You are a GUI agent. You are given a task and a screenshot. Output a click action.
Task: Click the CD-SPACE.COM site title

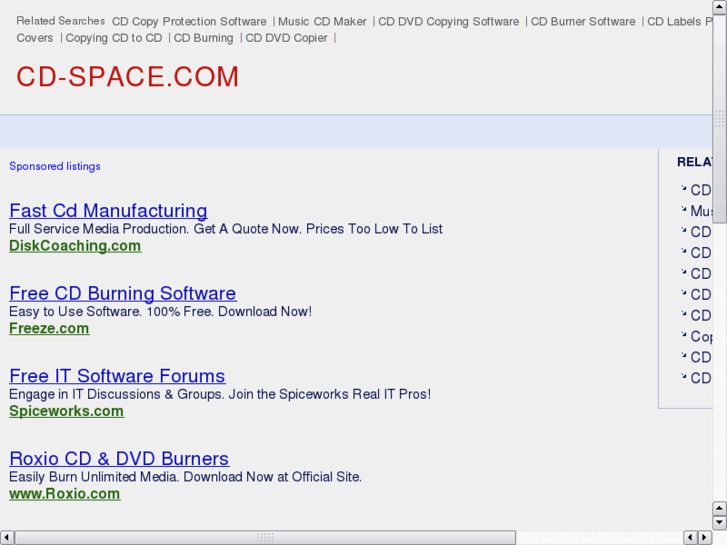pyautogui.click(x=128, y=77)
